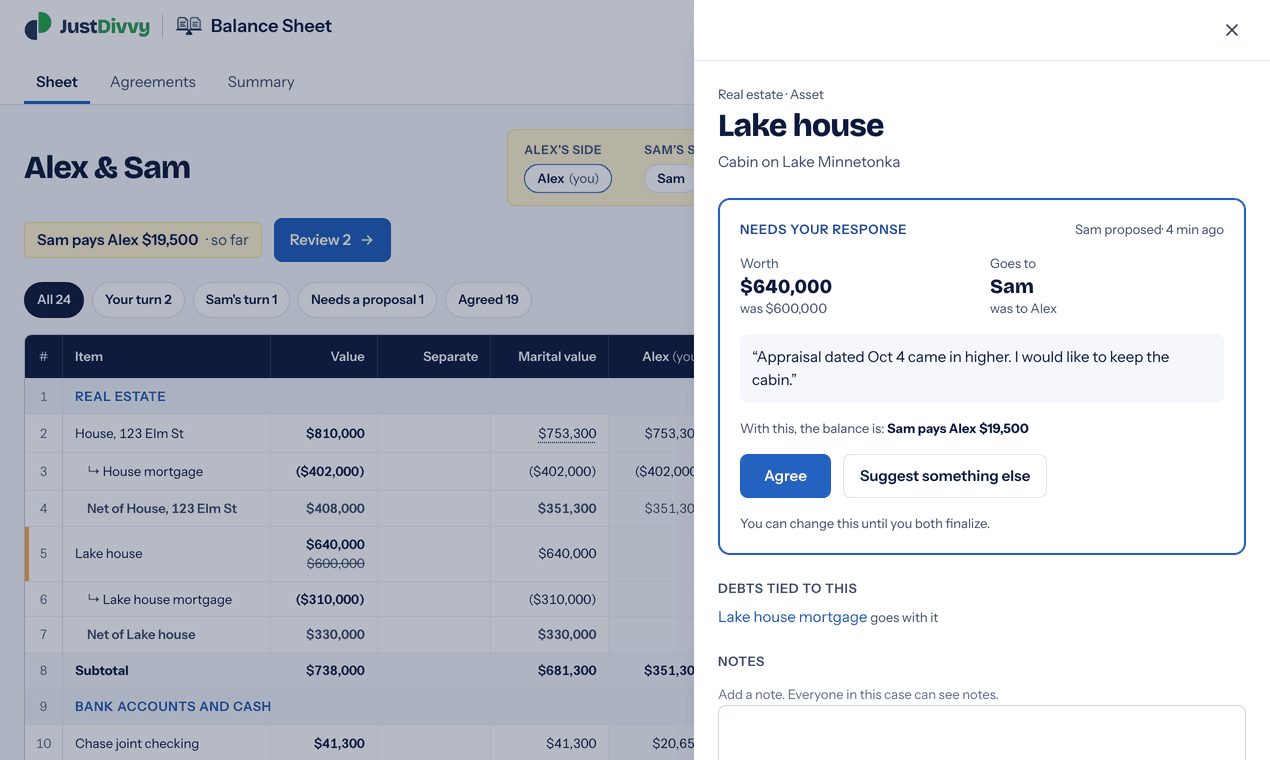Click the Lake house title in panel
The height and width of the screenshot is (760, 1270).
tap(801, 125)
